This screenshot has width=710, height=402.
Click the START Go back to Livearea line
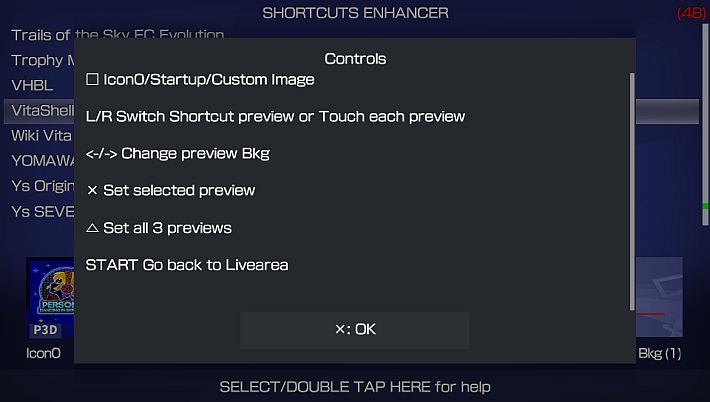click(x=187, y=265)
